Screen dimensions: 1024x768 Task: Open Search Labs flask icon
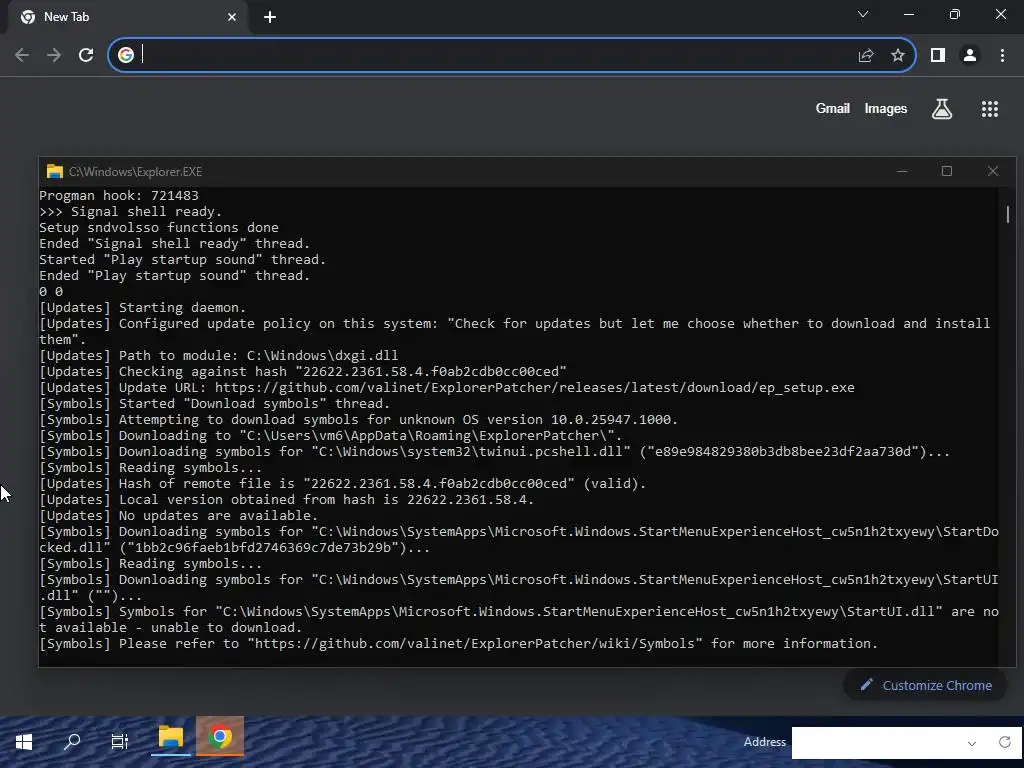[942, 109]
